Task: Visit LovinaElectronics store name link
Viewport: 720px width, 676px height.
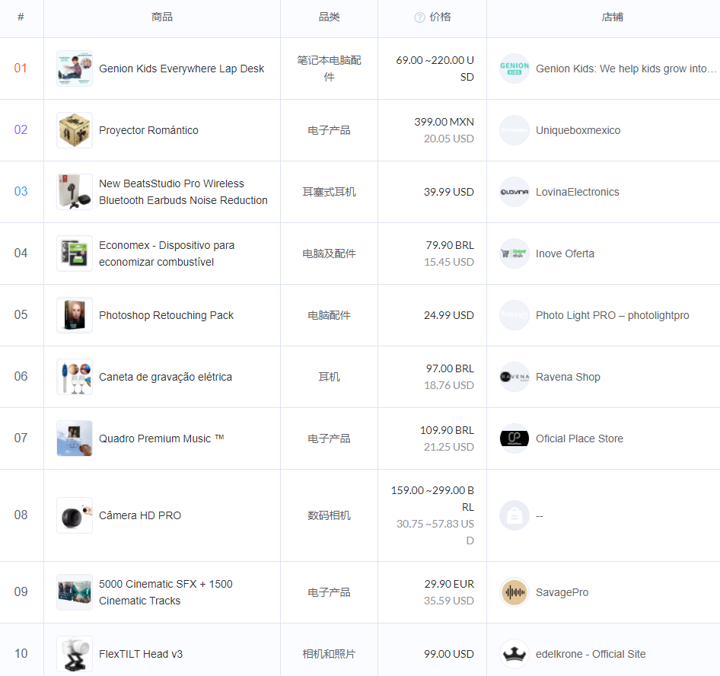Action: point(577,192)
